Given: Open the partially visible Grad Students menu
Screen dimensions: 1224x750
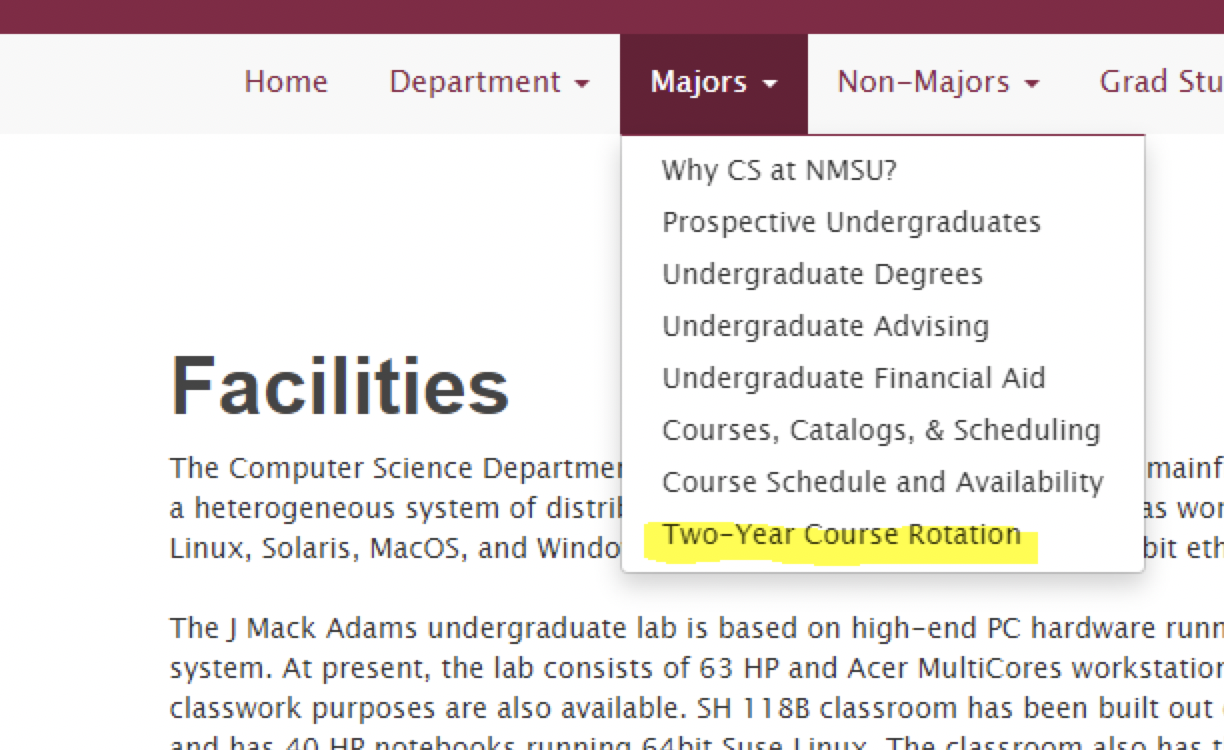Looking at the screenshot, I should pos(1160,82).
